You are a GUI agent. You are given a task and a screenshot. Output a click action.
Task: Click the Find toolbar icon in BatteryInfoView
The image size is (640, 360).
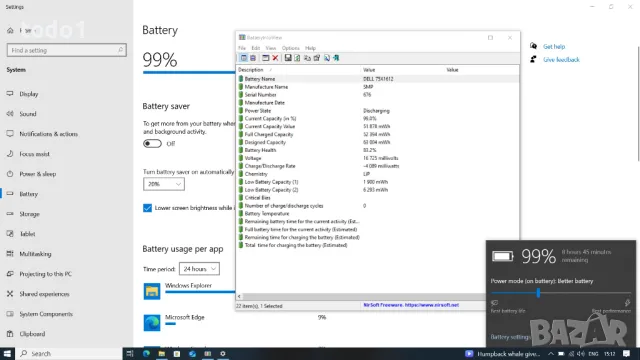(x=327, y=58)
